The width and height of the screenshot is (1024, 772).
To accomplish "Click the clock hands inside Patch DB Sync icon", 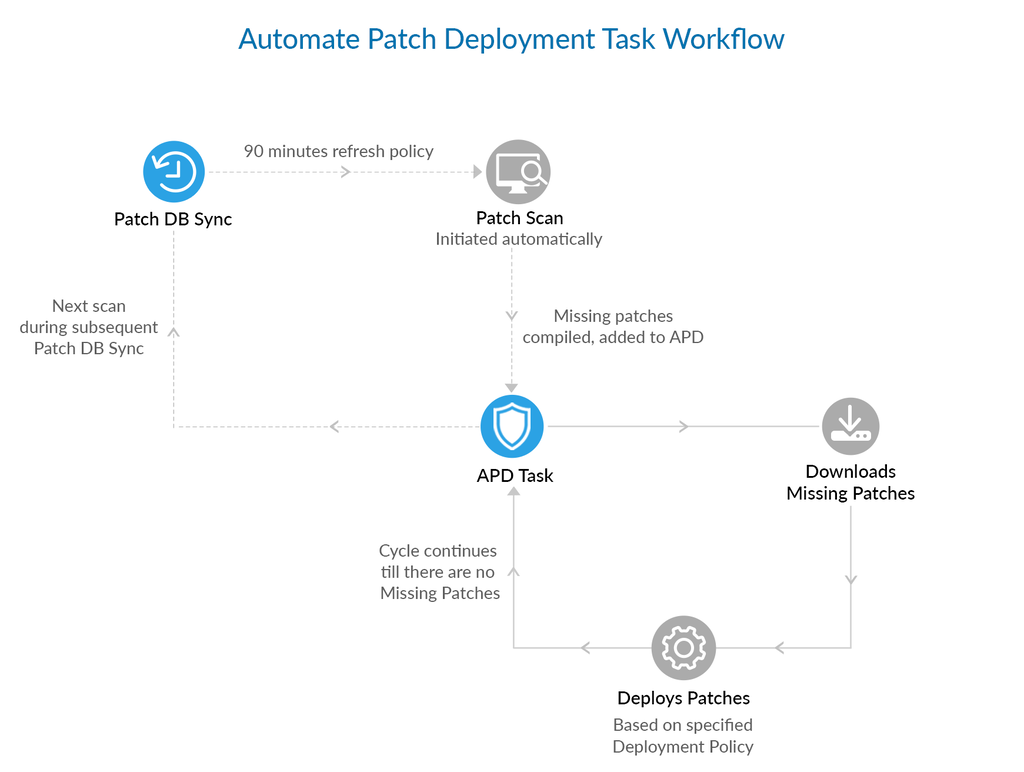I will [x=175, y=172].
